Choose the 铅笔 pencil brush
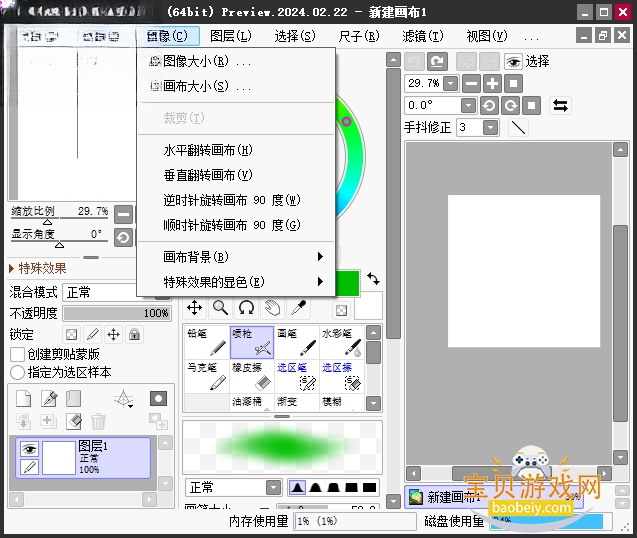Screen dimensions: 637x538 [x=207, y=342]
